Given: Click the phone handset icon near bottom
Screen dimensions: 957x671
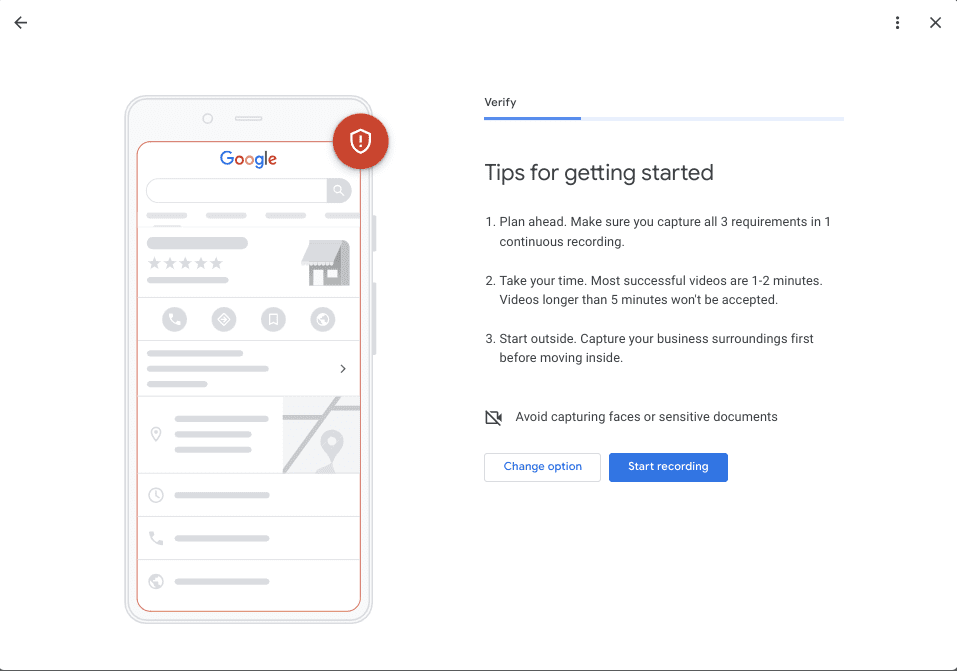Looking at the screenshot, I should (x=156, y=538).
